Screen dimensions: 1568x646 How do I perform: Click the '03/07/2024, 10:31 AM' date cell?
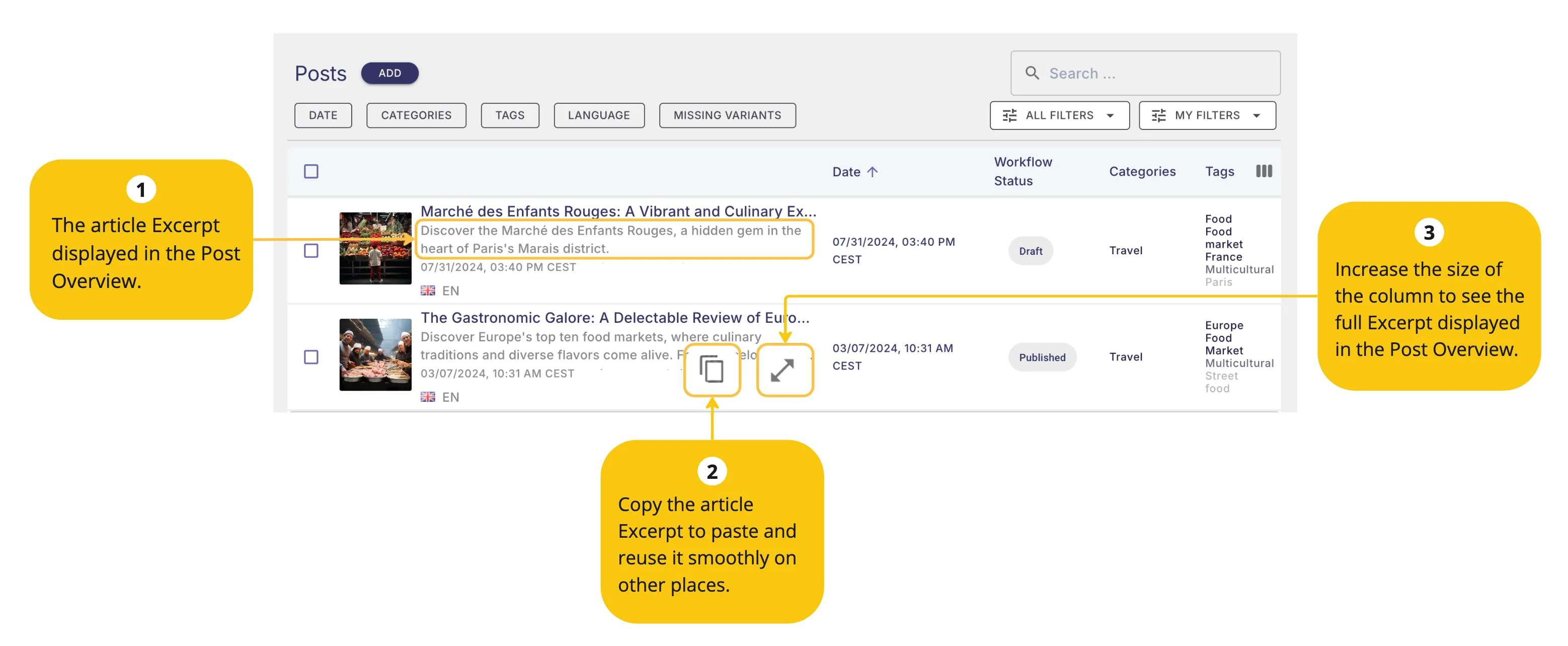tap(893, 357)
